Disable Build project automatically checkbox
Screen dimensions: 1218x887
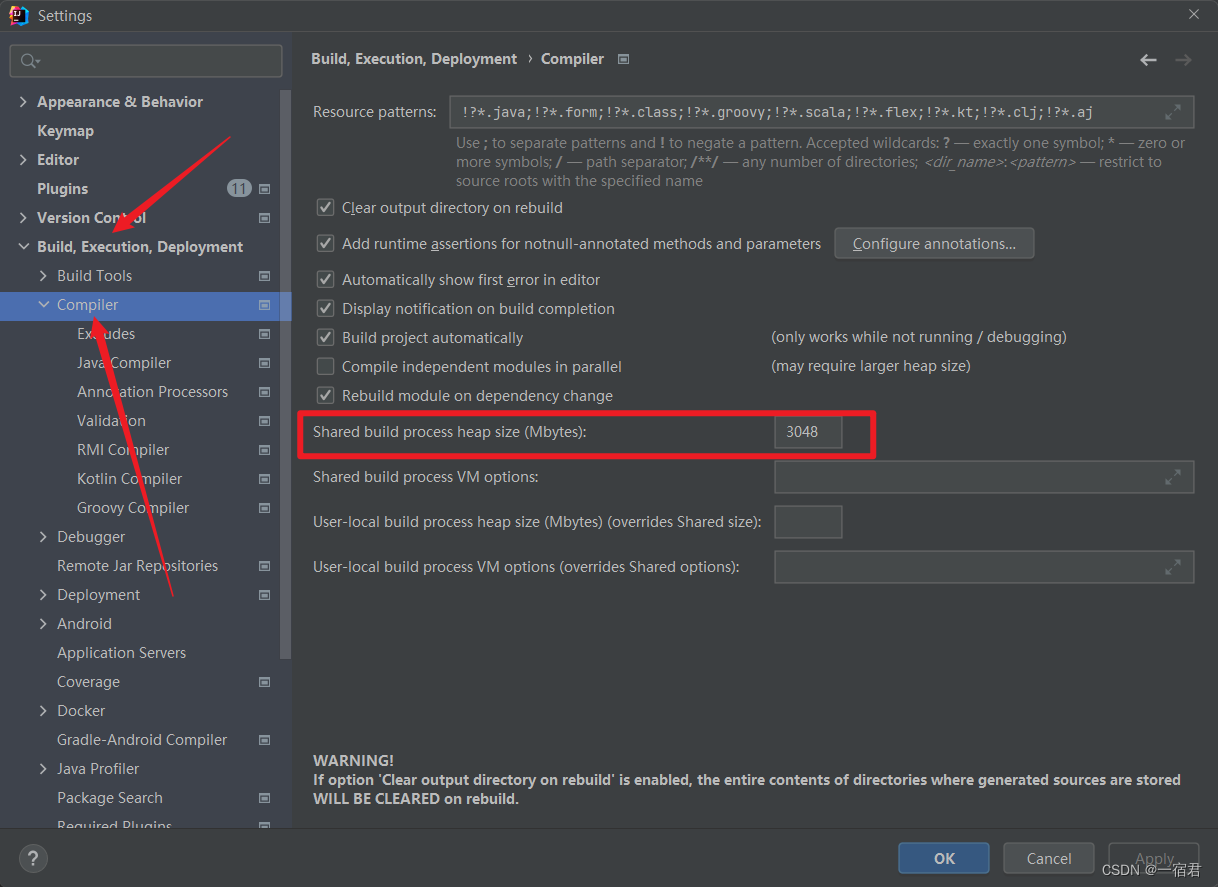325,338
